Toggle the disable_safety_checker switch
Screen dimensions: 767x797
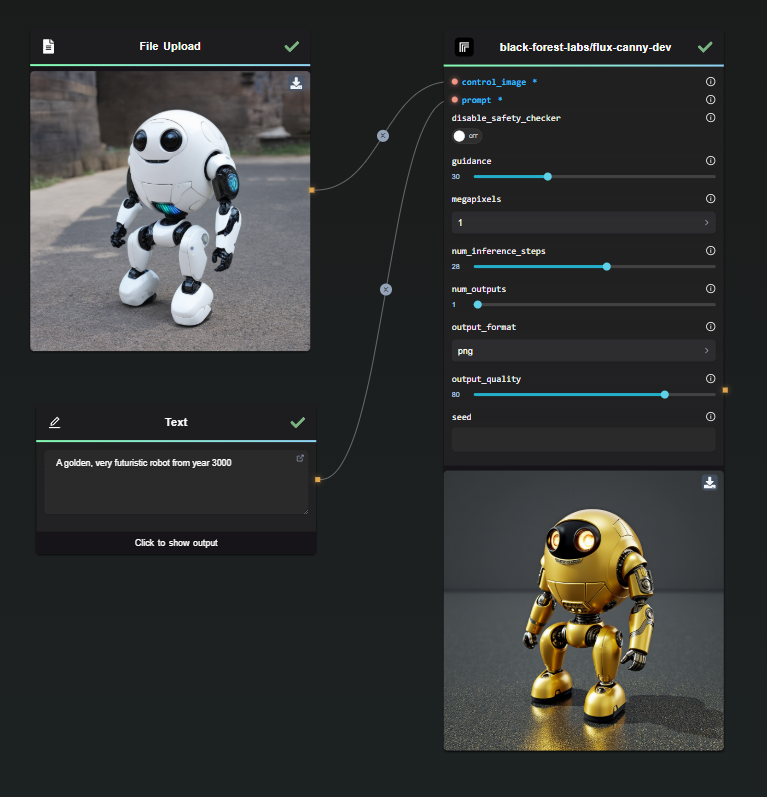(x=467, y=136)
